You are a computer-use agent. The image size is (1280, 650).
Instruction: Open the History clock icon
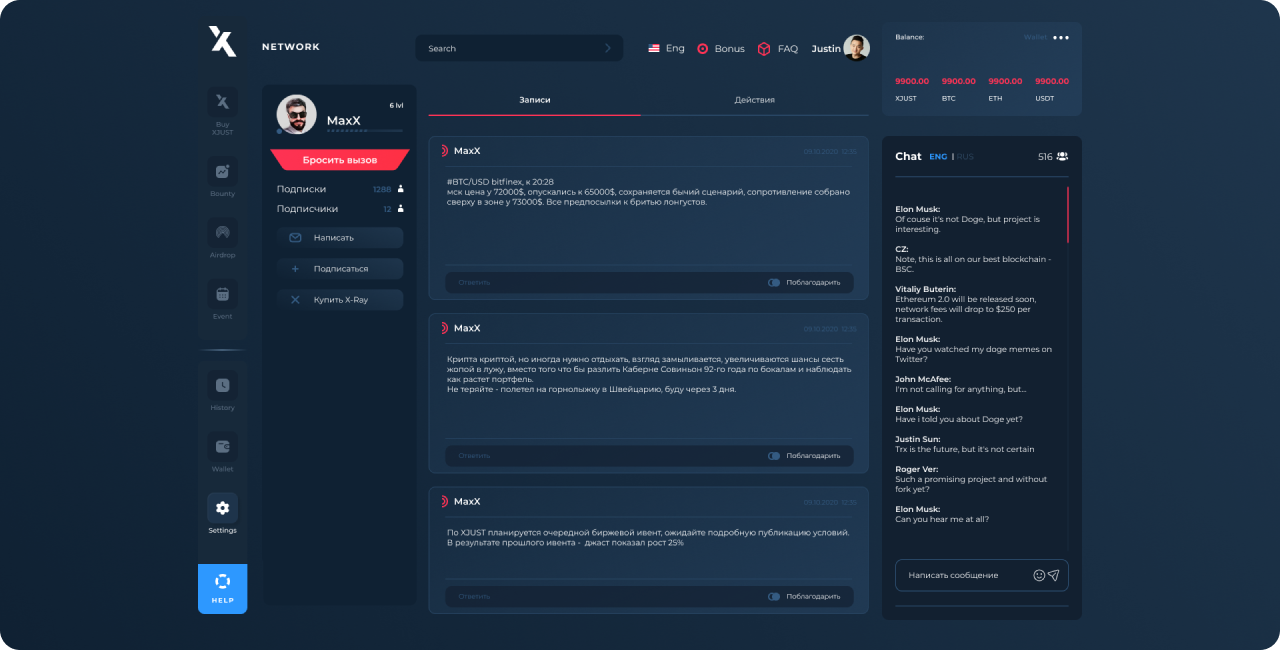click(x=222, y=386)
